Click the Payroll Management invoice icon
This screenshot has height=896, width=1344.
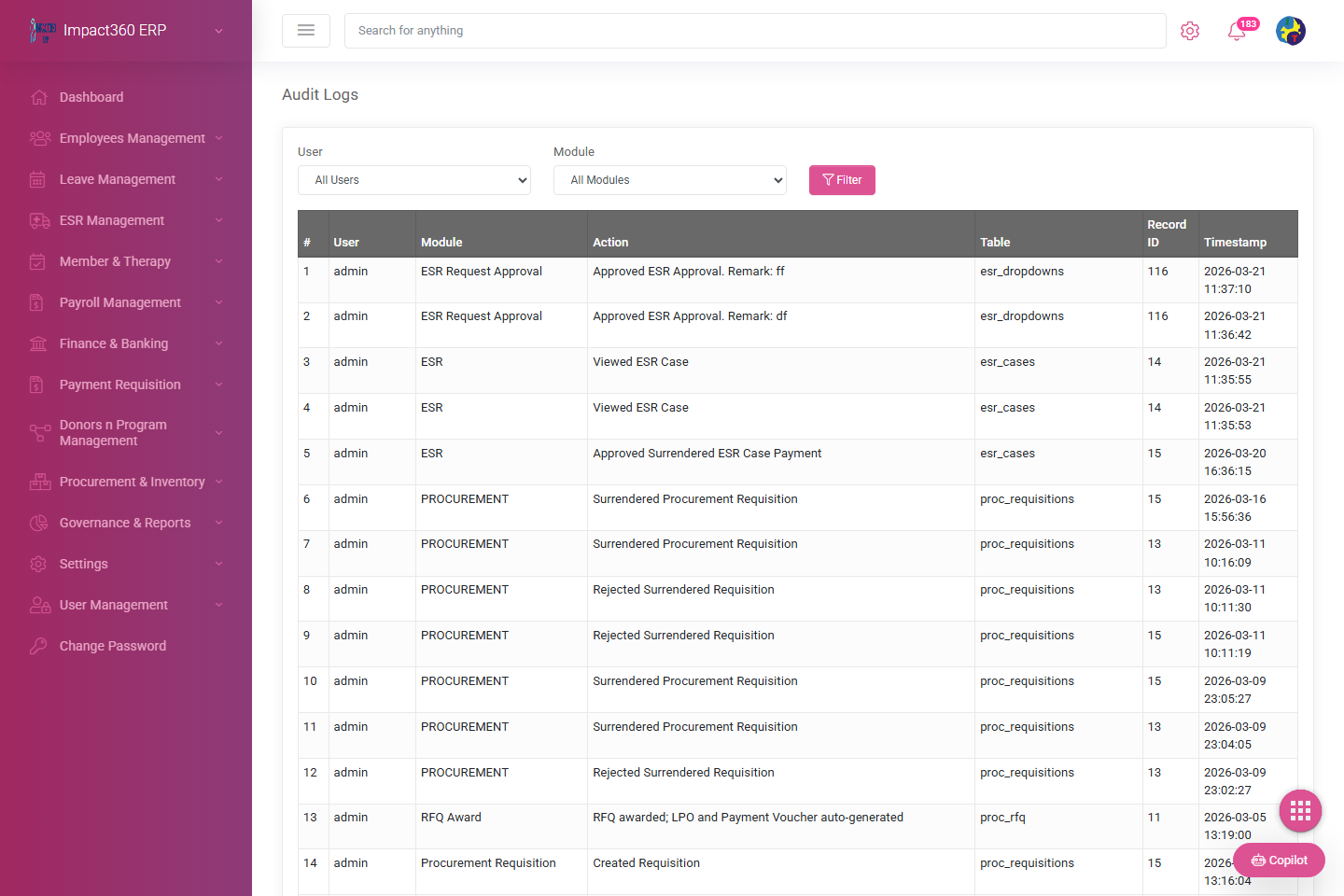coord(36,302)
